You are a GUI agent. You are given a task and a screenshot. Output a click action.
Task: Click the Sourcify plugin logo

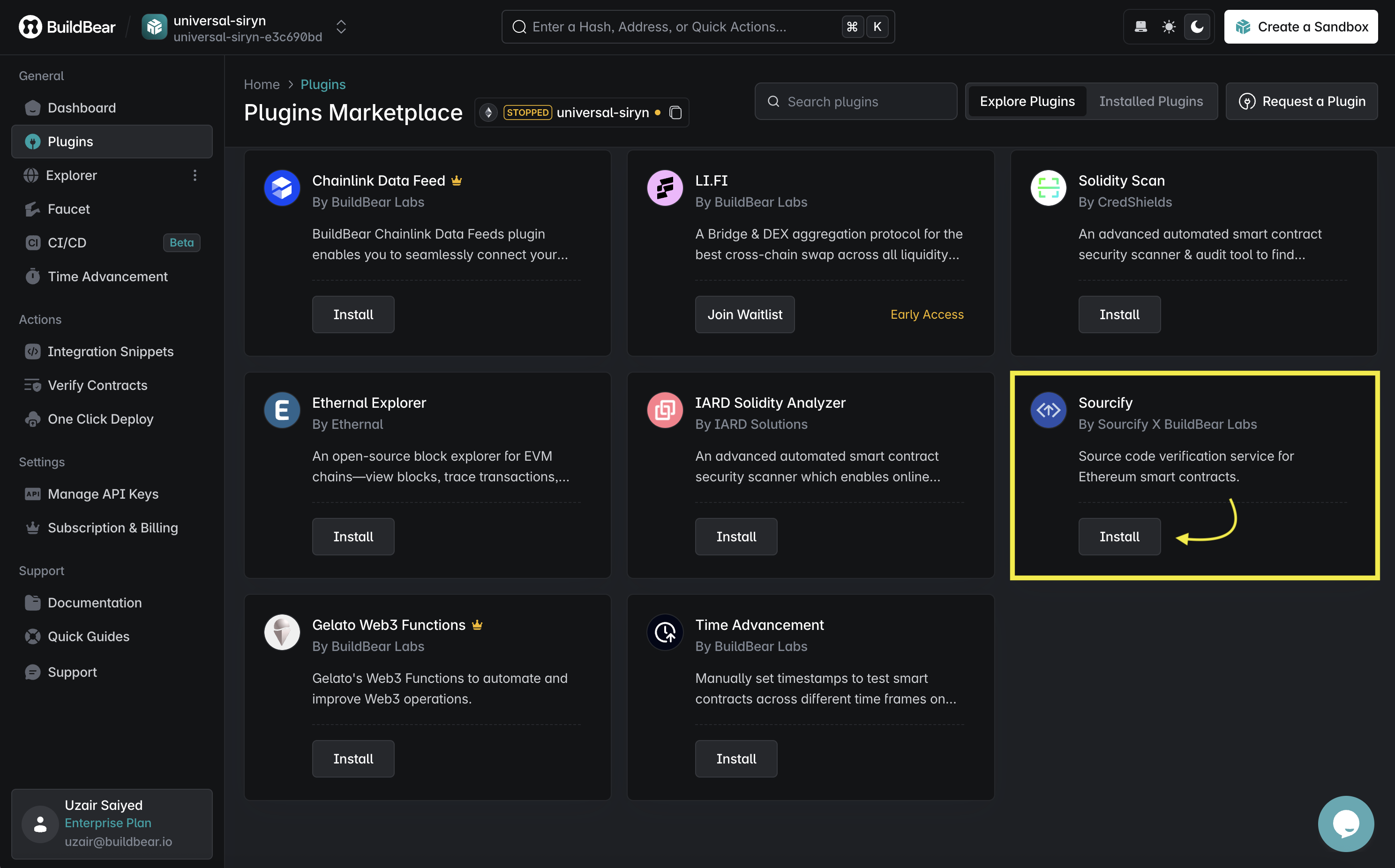(1048, 410)
